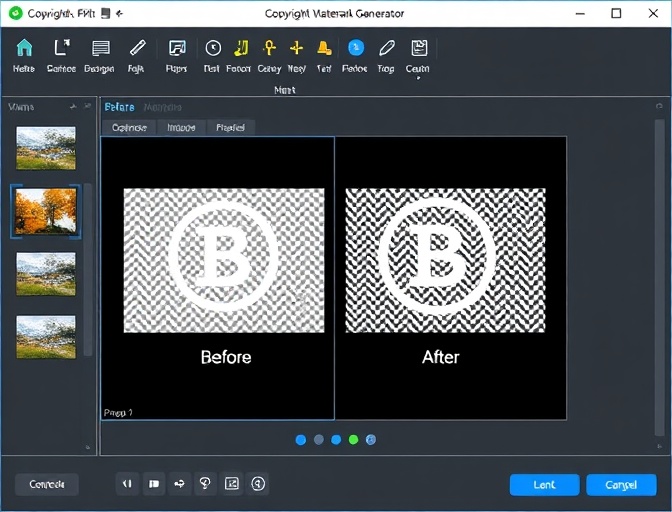Image resolution: width=672 pixels, height=512 pixels.
Task: Click the thumbnail panel scrollbar
Action: (87, 270)
